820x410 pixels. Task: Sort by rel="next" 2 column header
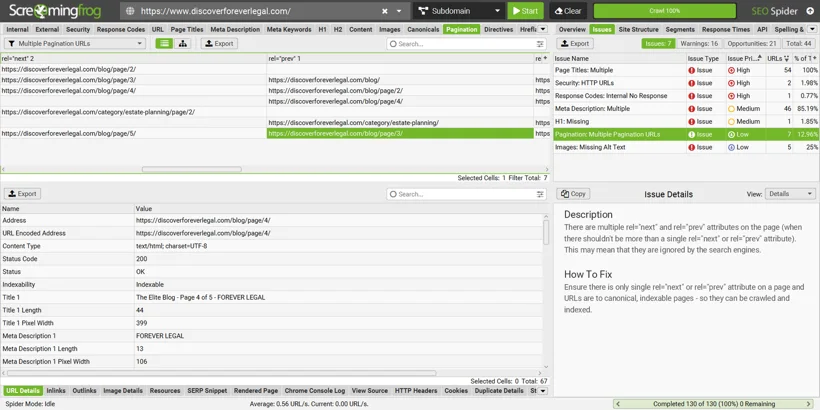133,59
